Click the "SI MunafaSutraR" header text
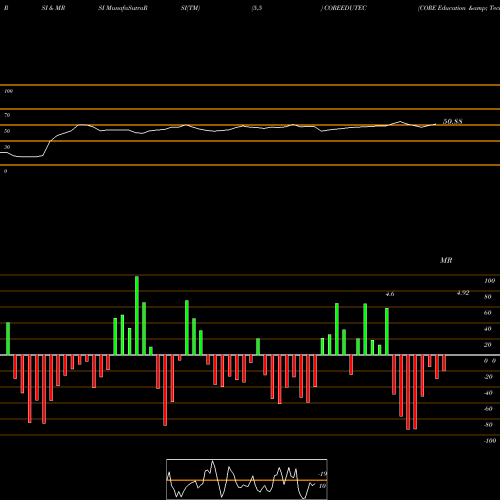The height and width of the screenshot is (500, 500). pyautogui.click(x=123, y=8)
